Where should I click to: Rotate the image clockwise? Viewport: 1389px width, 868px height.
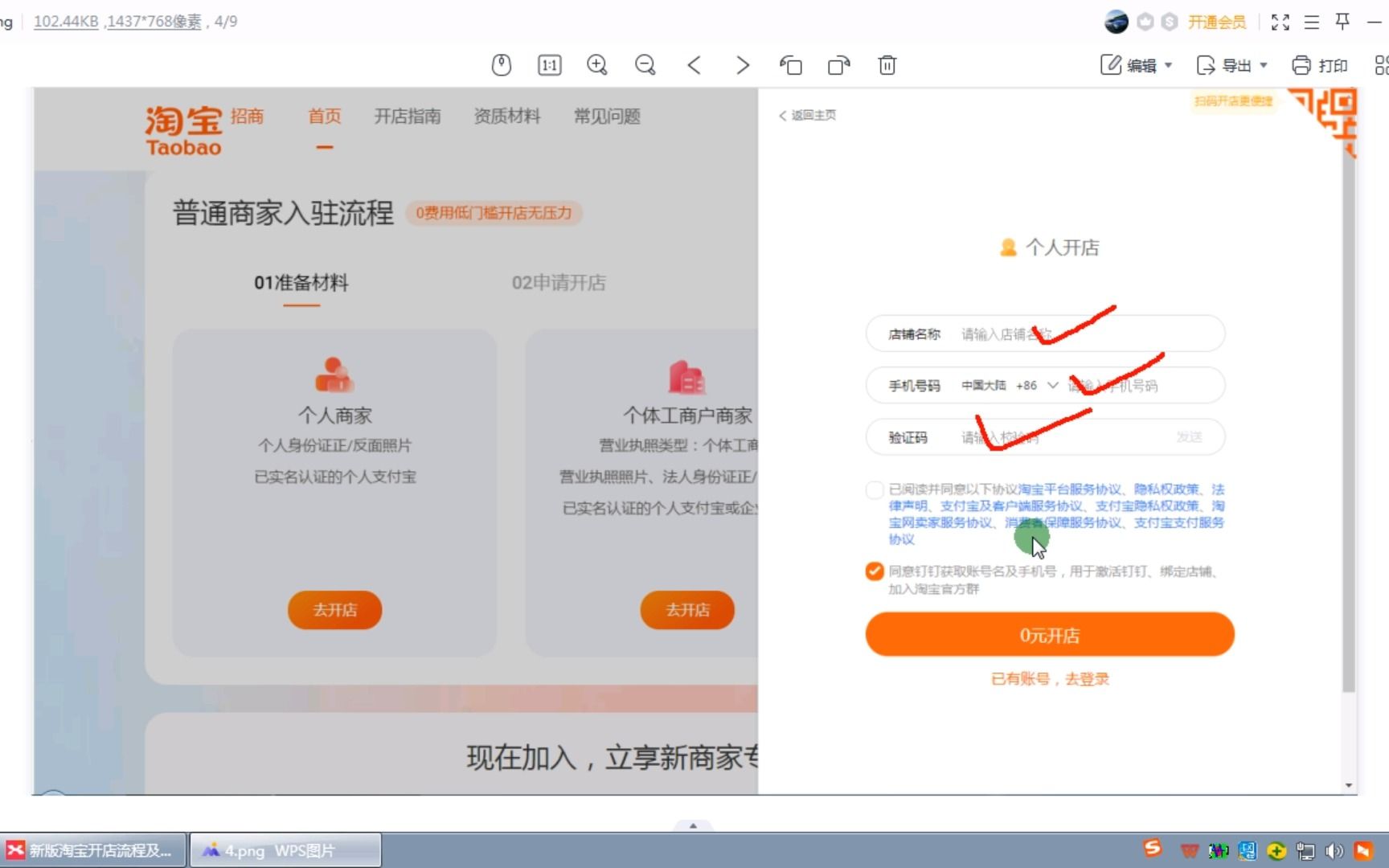tap(839, 65)
